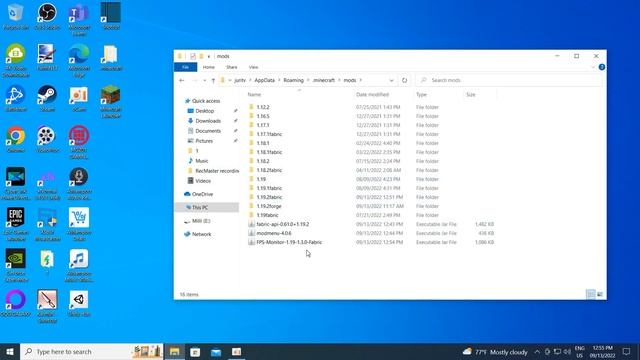Open Microsoft Teams desktop shortcut
Viewport: 640px width, 360px height.
79,19
